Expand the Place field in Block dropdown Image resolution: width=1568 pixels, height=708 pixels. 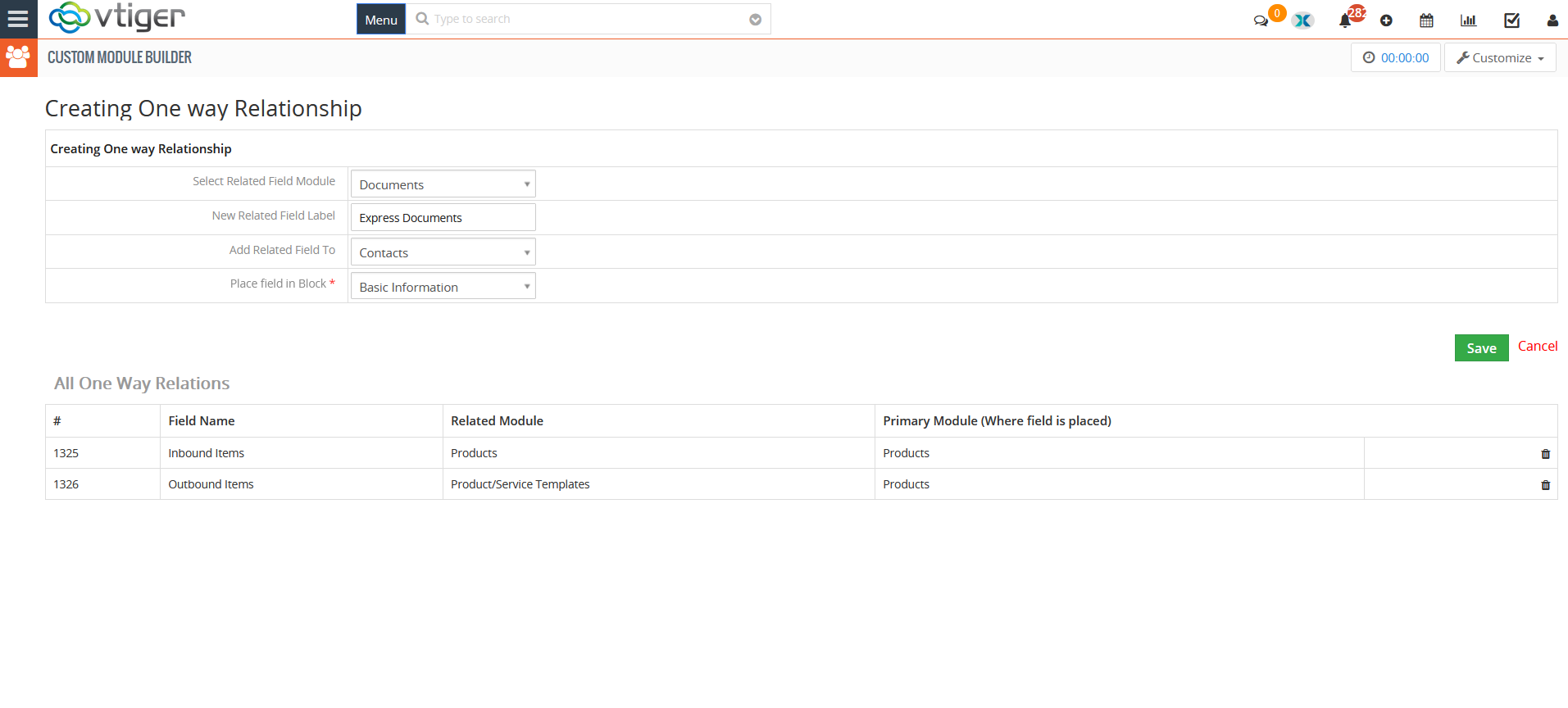[443, 286]
